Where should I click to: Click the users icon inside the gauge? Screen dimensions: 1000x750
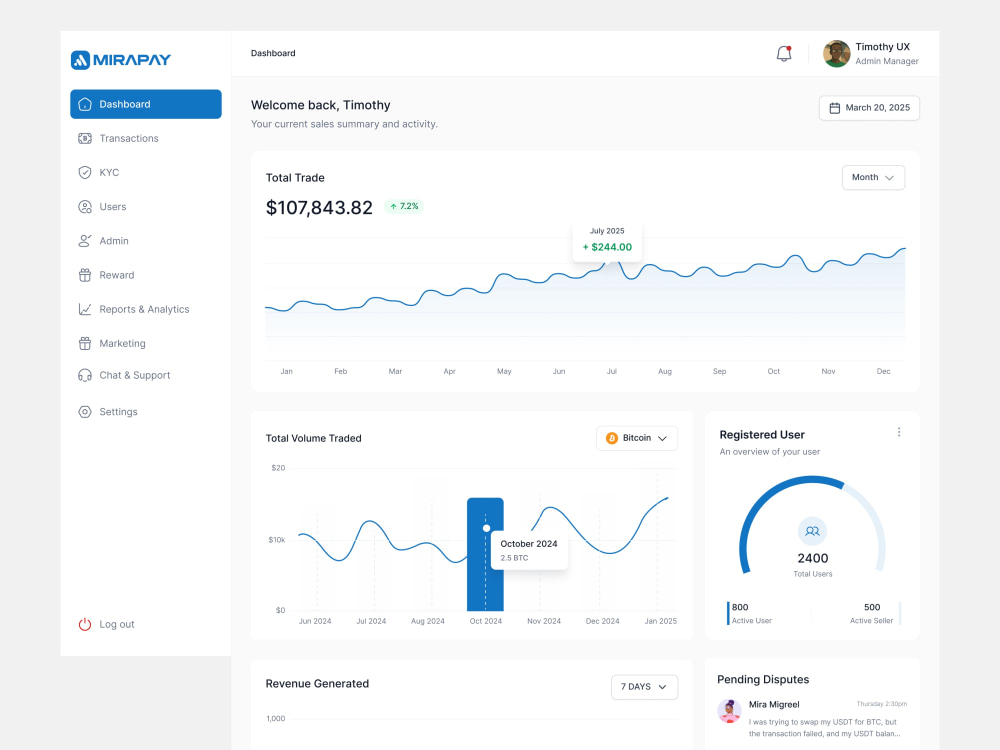click(x=812, y=531)
